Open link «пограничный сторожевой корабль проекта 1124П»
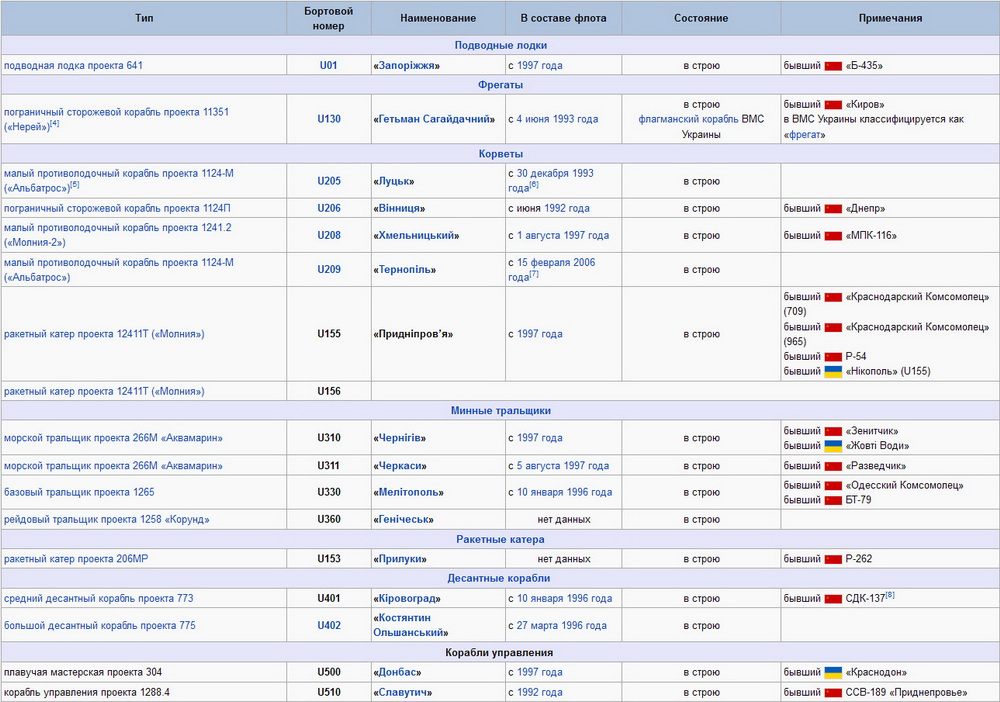Viewport: 1000px width, 702px height. tap(117, 208)
